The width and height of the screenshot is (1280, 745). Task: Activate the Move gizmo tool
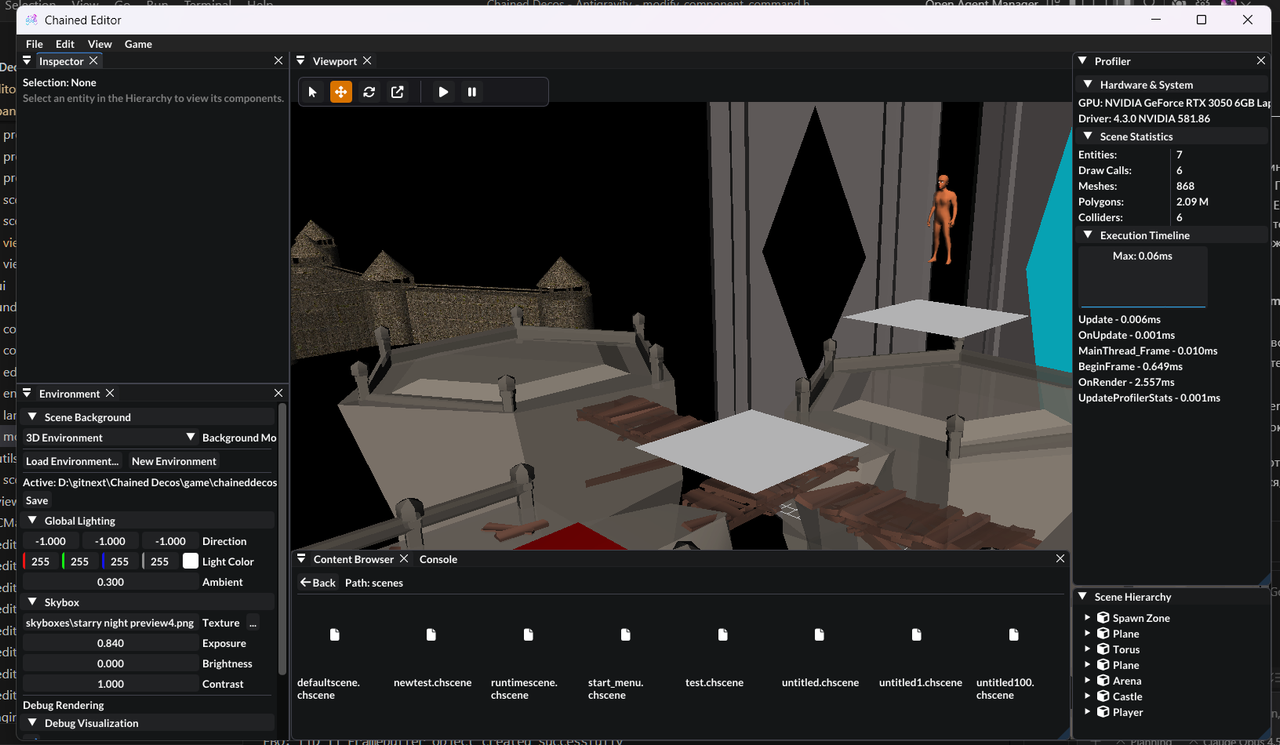340,91
